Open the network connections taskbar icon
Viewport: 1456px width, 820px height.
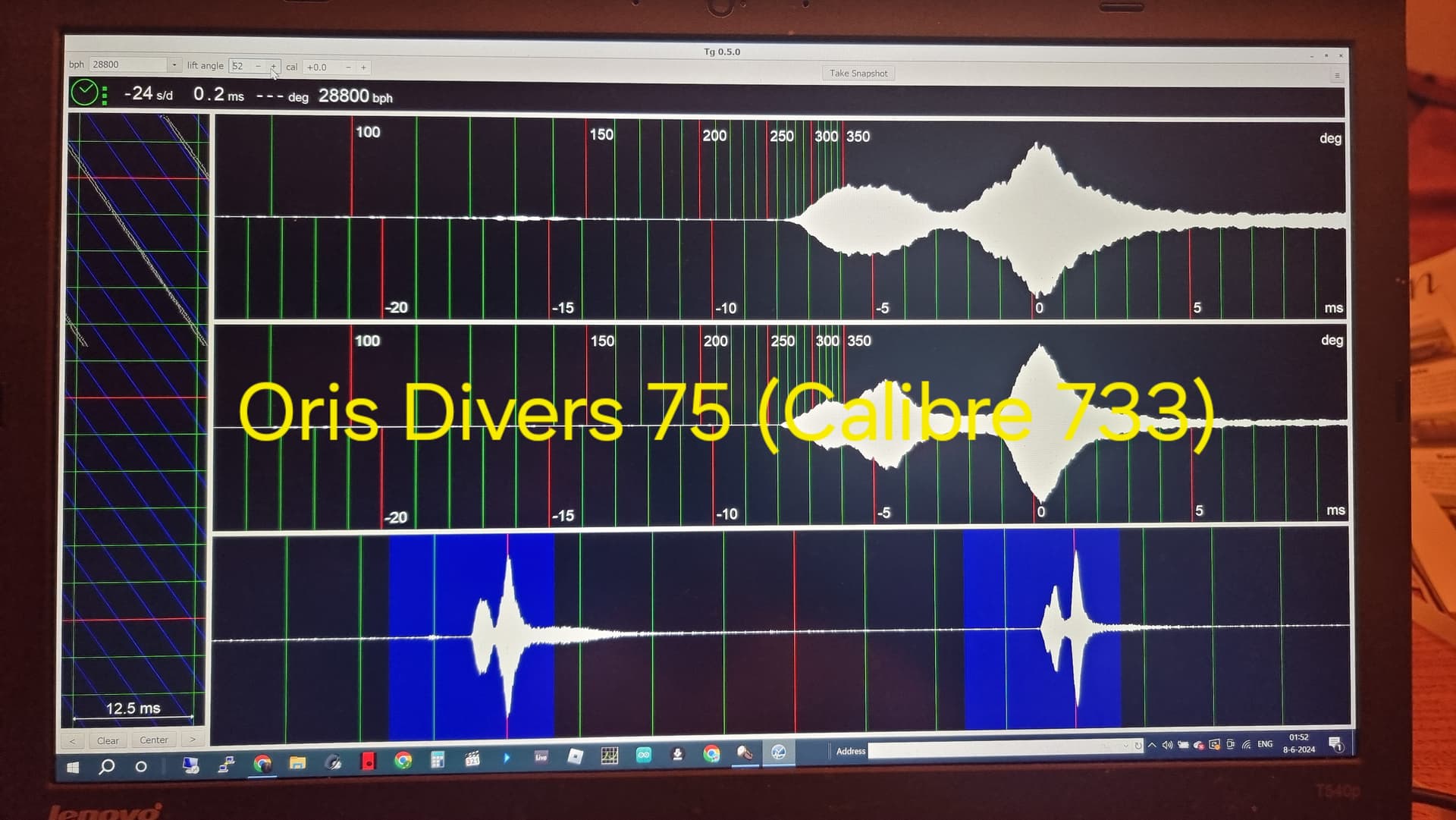click(x=226, y=765)
